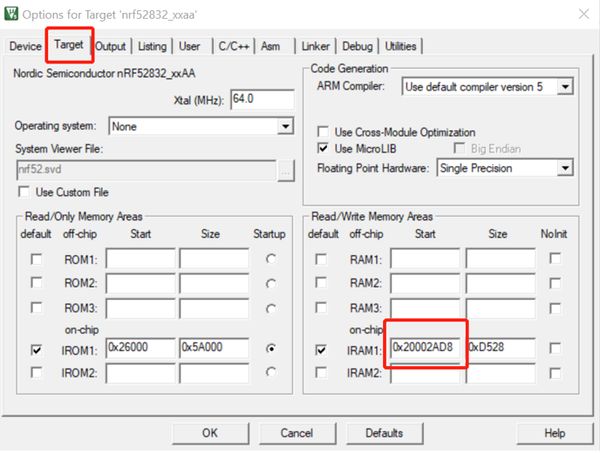This screenshot has width=600, height=453.
Task: Check the ROM2 default checkbox
Action: [x=36, y=283]
